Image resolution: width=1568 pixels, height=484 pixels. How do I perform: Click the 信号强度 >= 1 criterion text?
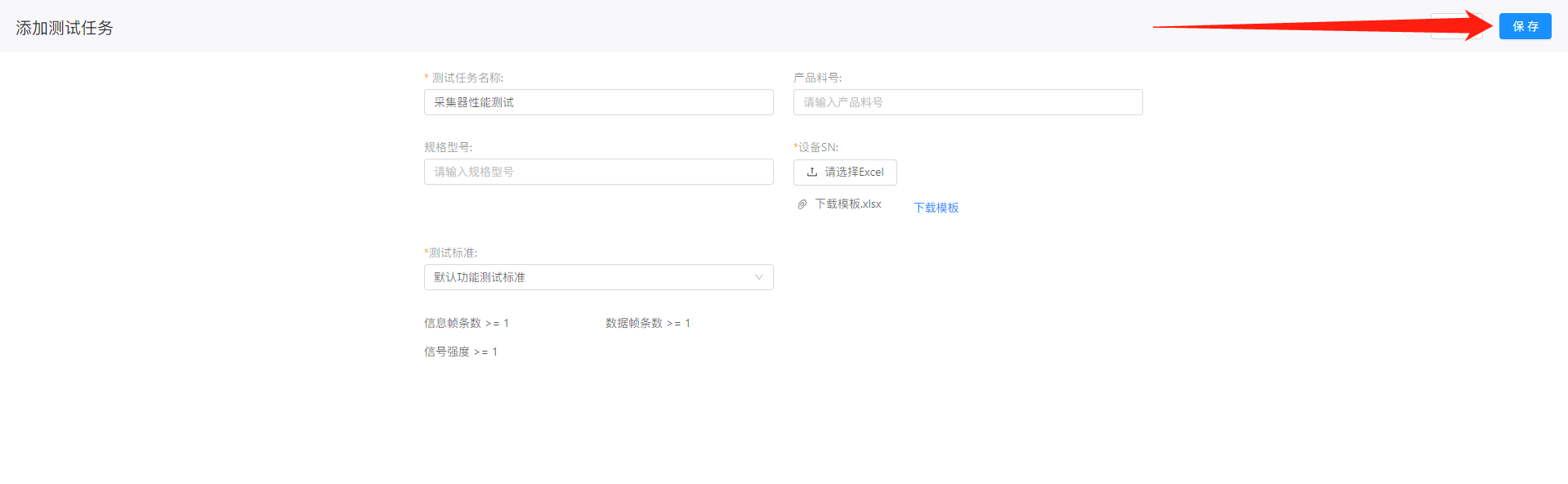point(461,352)
